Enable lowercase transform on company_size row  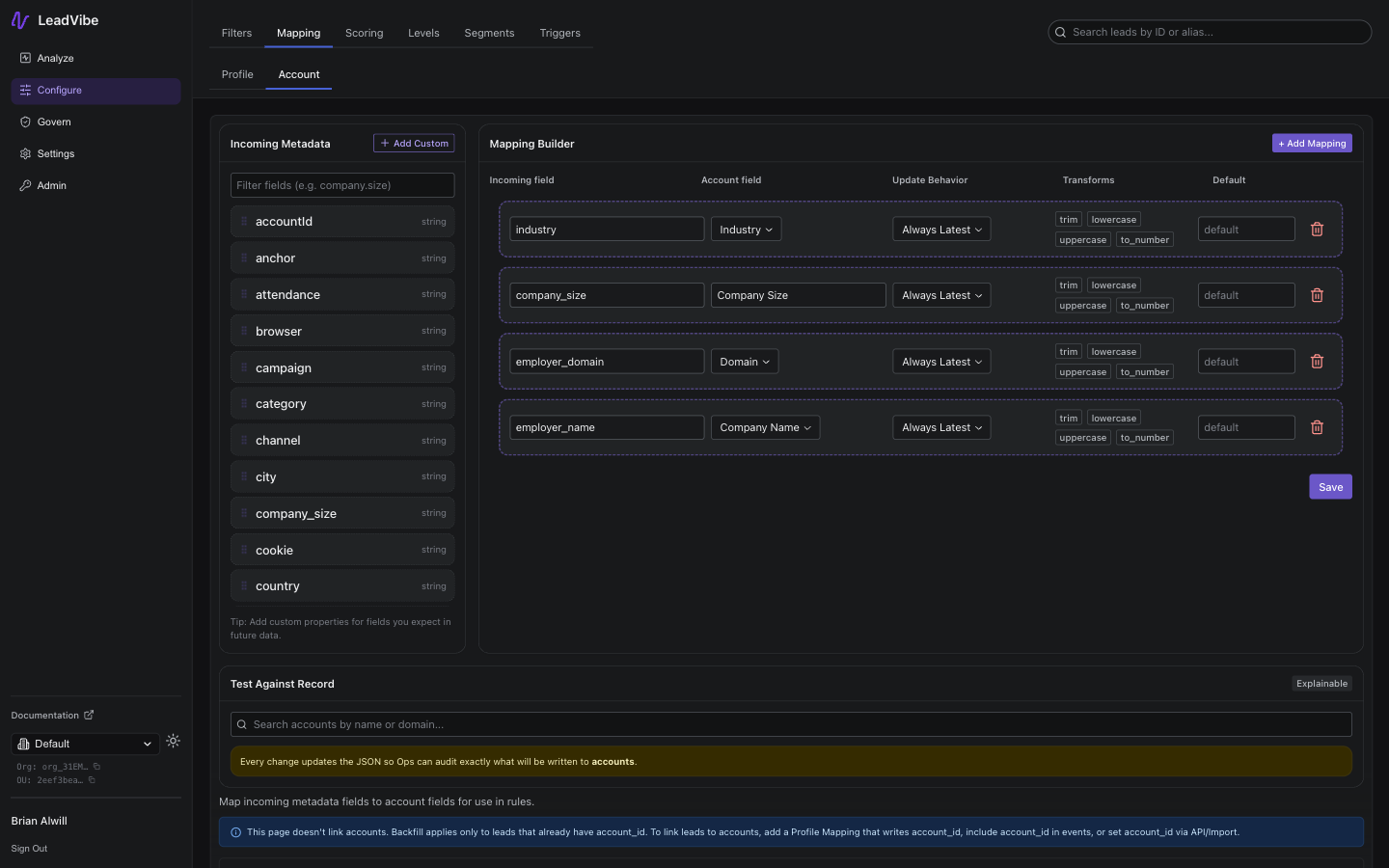[1113, 285]
